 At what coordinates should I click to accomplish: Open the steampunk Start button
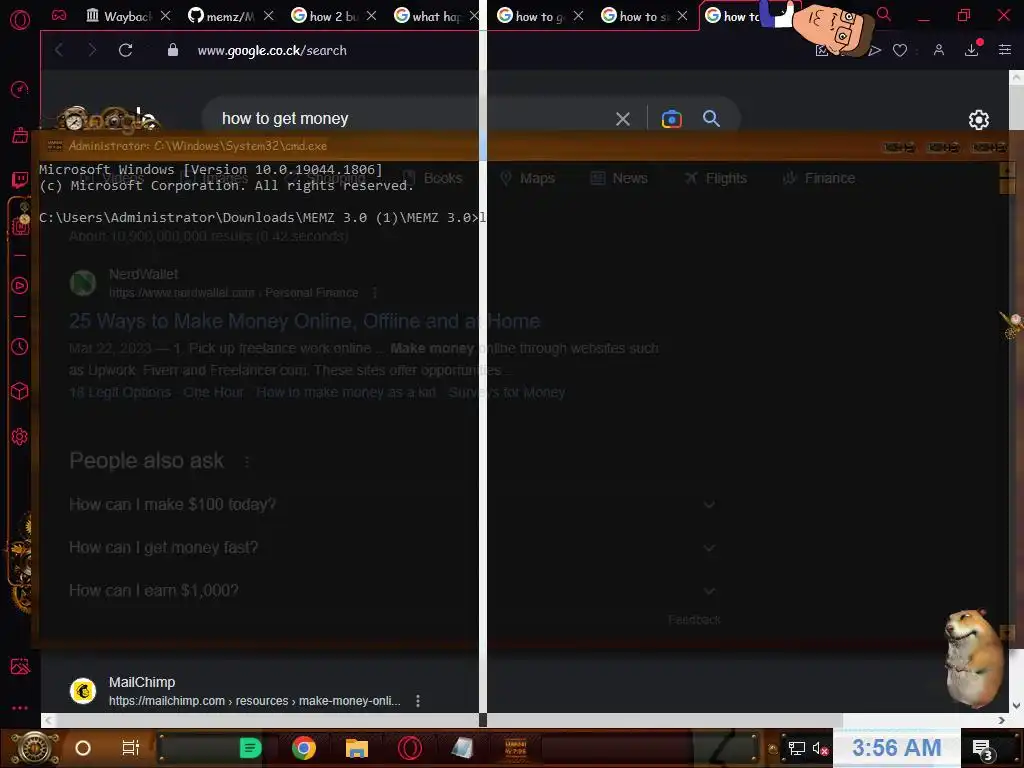tap(35, 748)
